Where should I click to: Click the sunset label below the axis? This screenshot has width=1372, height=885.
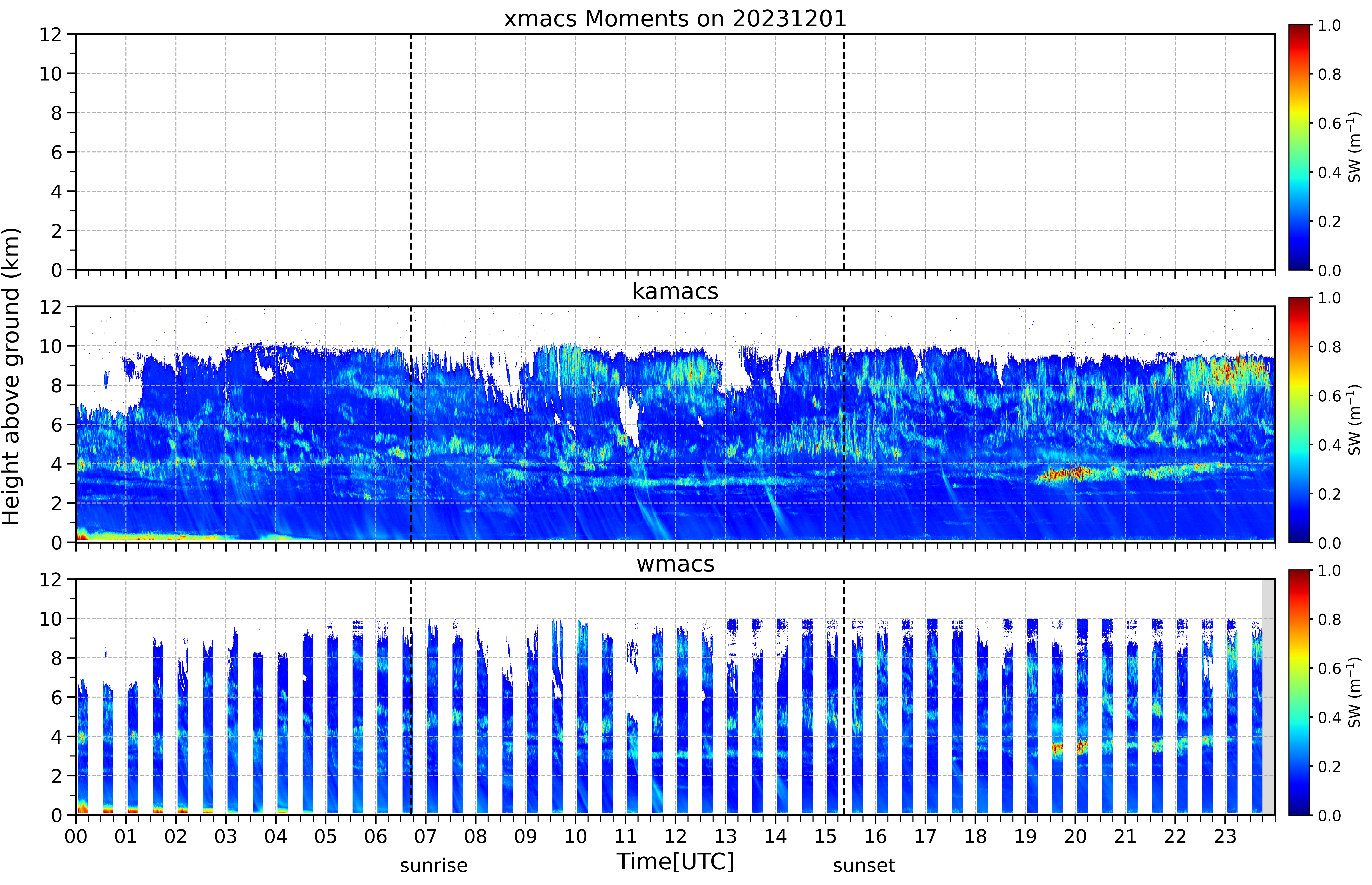pos(864,865)
